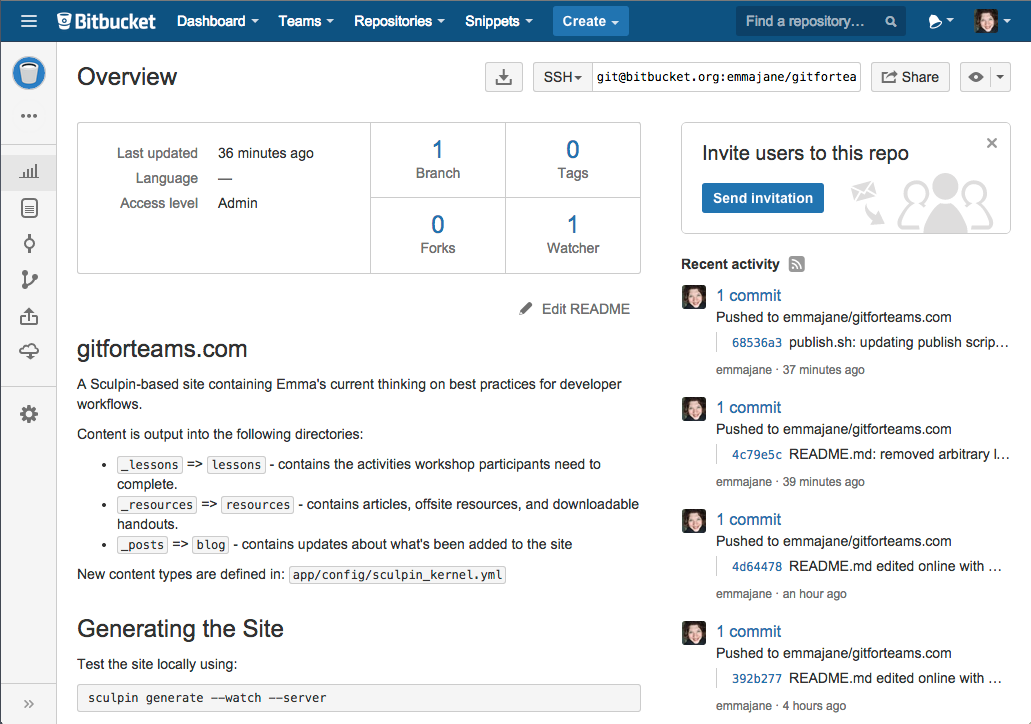Image resolution: width=1031 pixels, height=724 pixels.
Task: Subscribe to Recent activity RSS feed
Action: click(x=796, y=264)
